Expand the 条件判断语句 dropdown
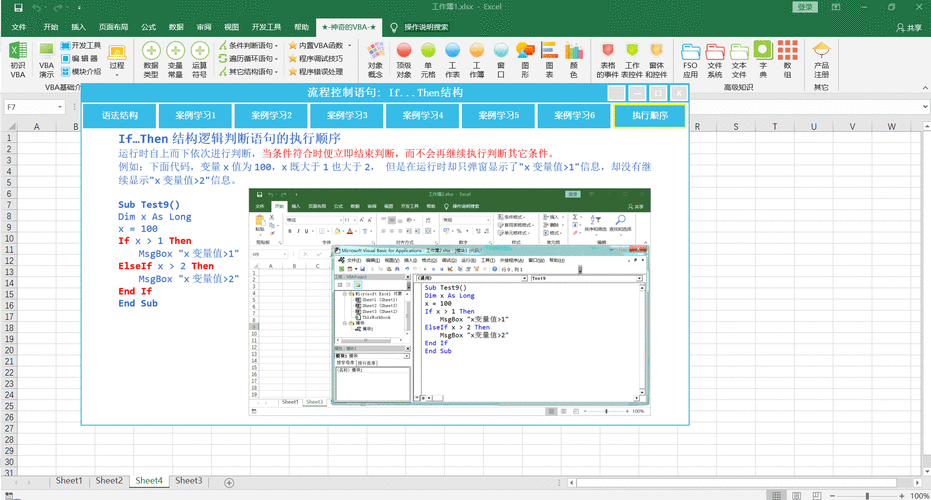This screenshot has height=500, width=931. (248, 45)
